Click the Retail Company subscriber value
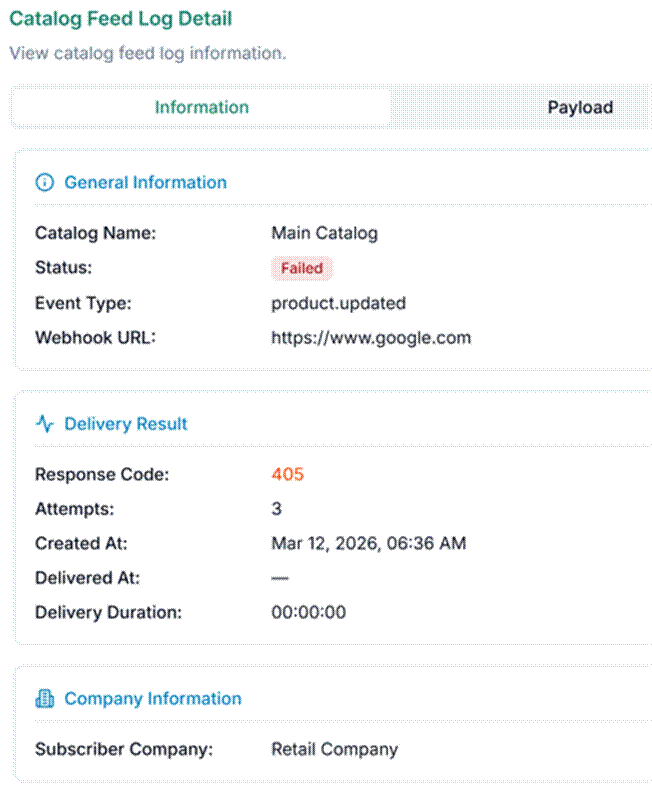 (335, 749)
